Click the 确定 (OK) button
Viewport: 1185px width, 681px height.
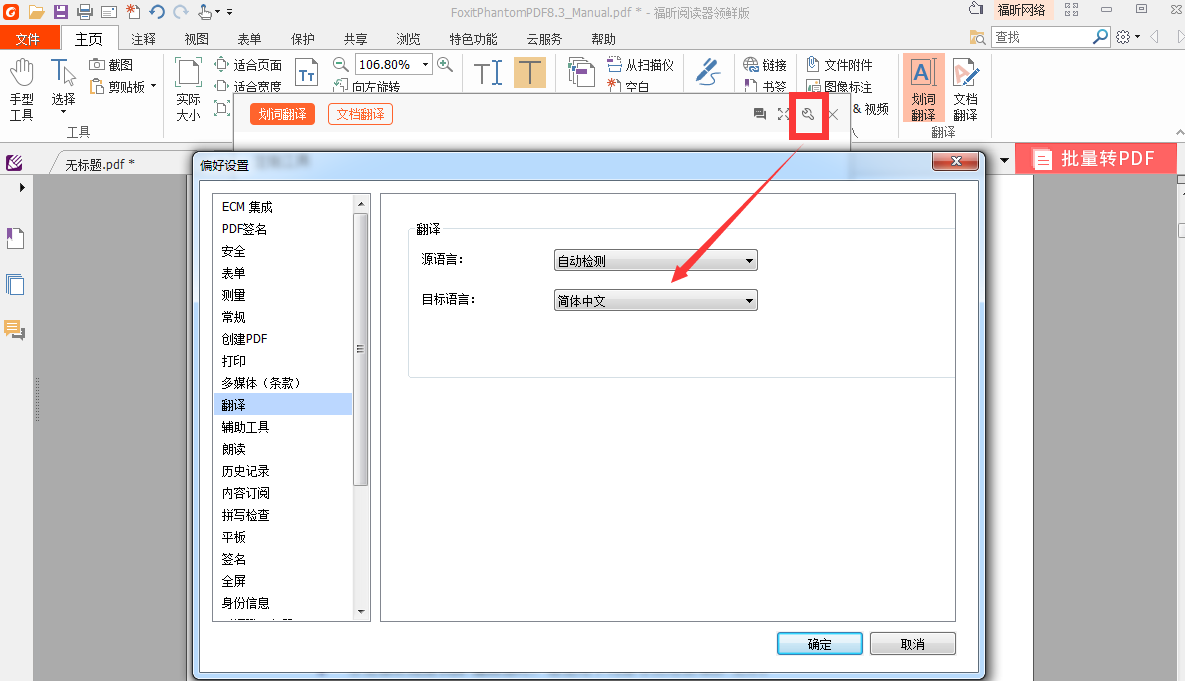click(x=819, y=644)
